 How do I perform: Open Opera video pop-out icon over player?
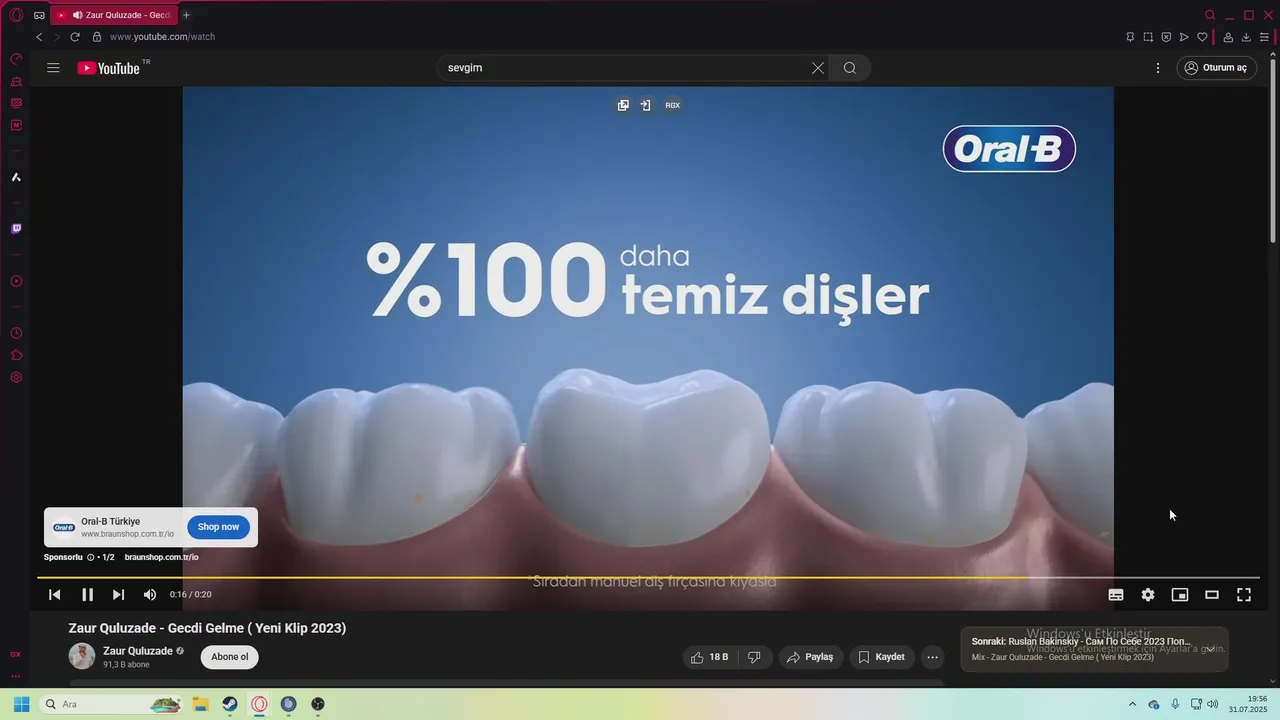(x=623, y=105)
